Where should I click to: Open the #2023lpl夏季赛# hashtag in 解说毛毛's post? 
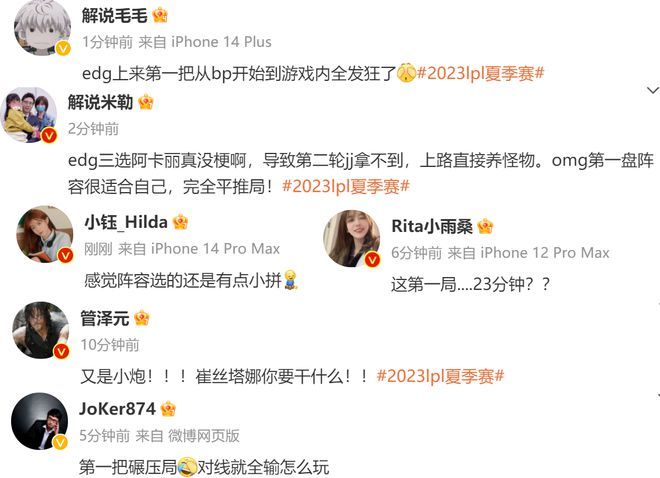click(x=480, y=73)
